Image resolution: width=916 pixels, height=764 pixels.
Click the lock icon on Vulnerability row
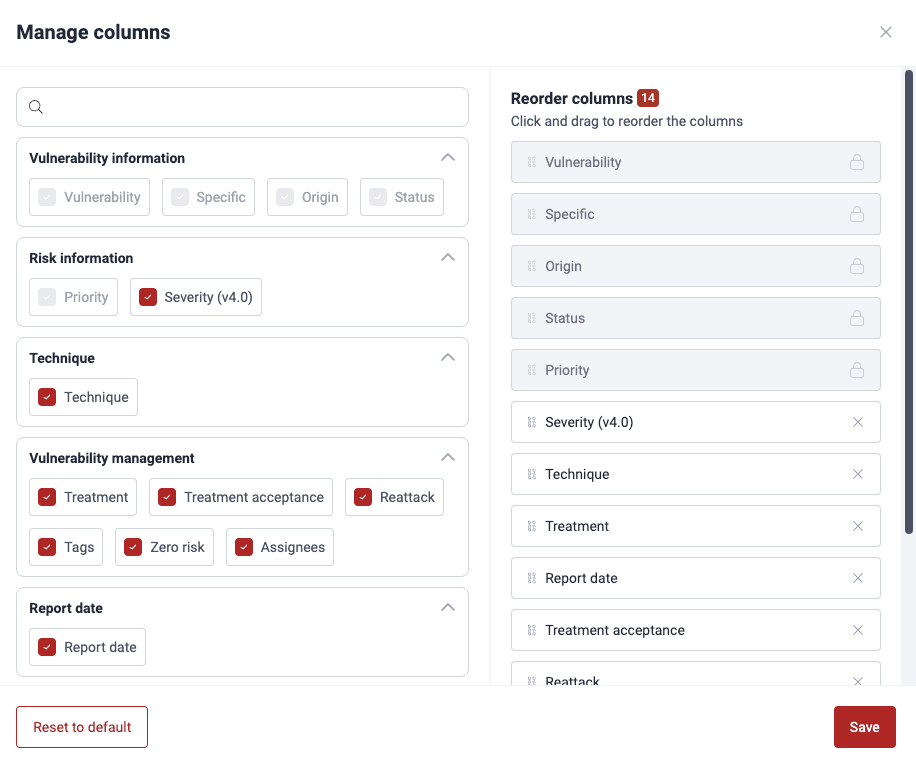857,161
